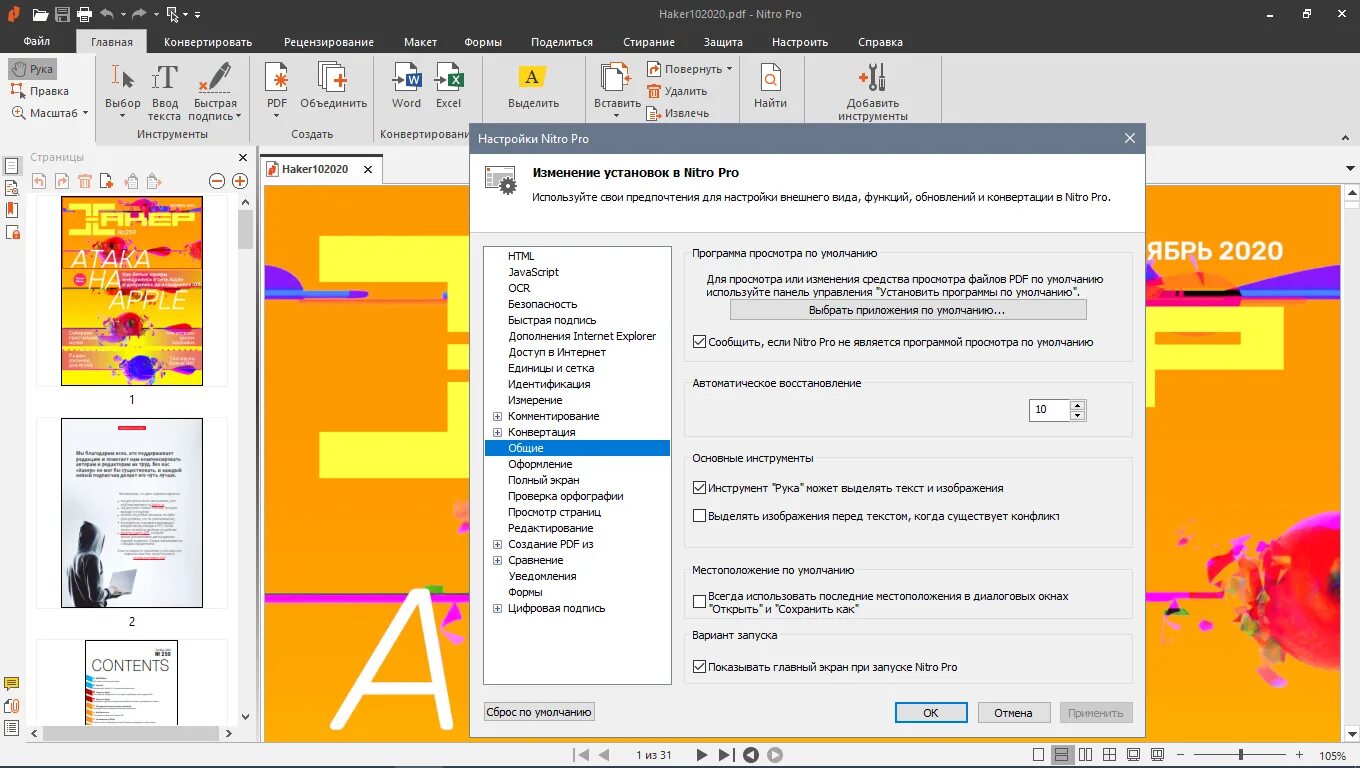The height and width of the screenshot is (768, 1360).
Task: Open the comments panel icon at sidebar bottom
Action: coord(12,684)
